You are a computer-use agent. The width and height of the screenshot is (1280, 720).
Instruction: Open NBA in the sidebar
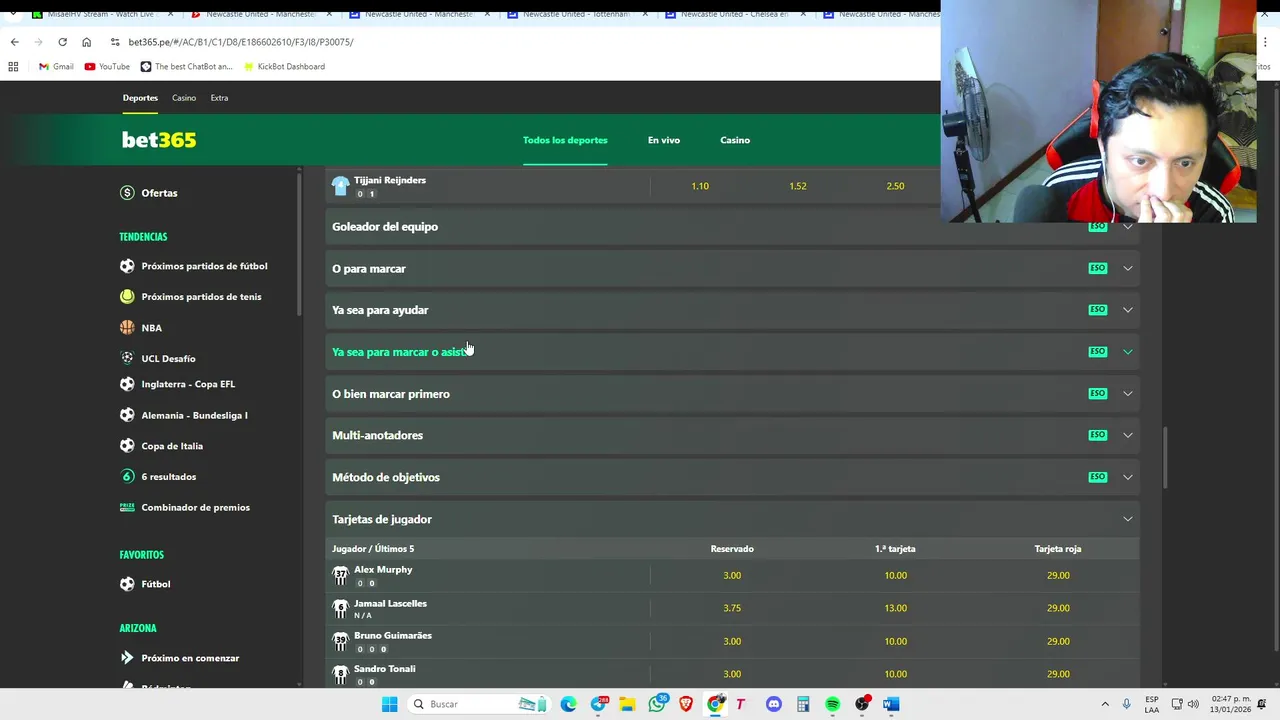coord(151,328)
